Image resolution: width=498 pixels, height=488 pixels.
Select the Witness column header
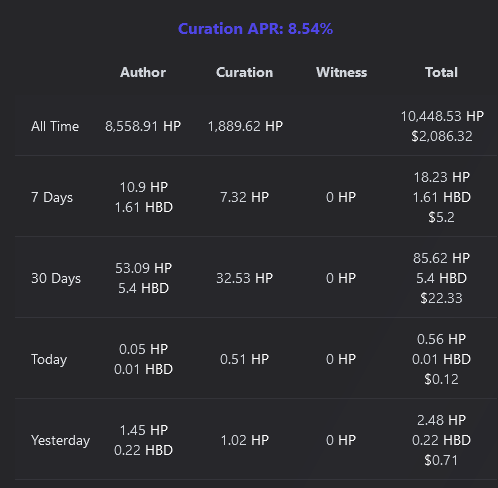pyautogui.click(x=341, y=72)
